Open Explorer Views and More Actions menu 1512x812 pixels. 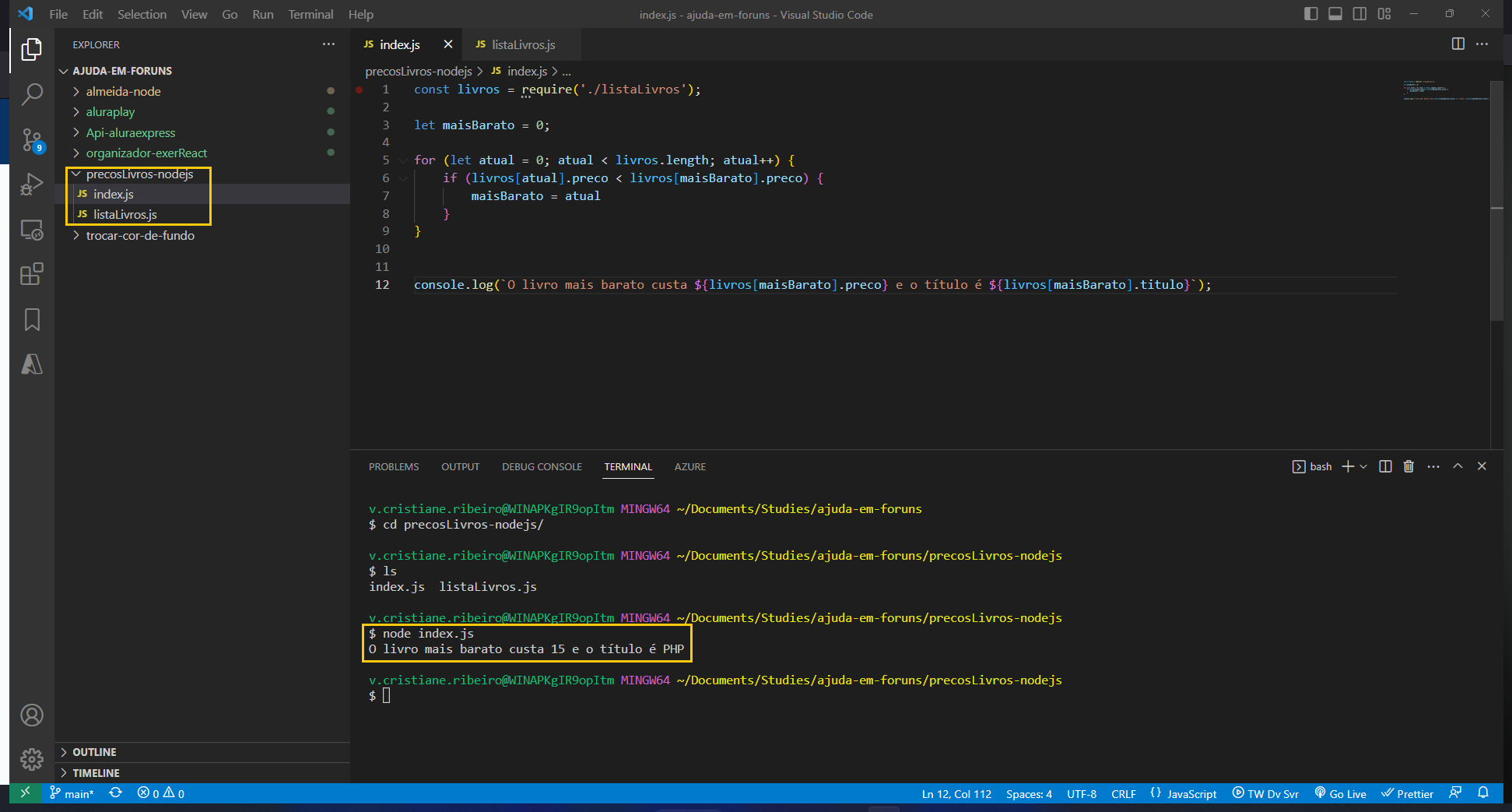pyautogui.click(x=329, y=44)
